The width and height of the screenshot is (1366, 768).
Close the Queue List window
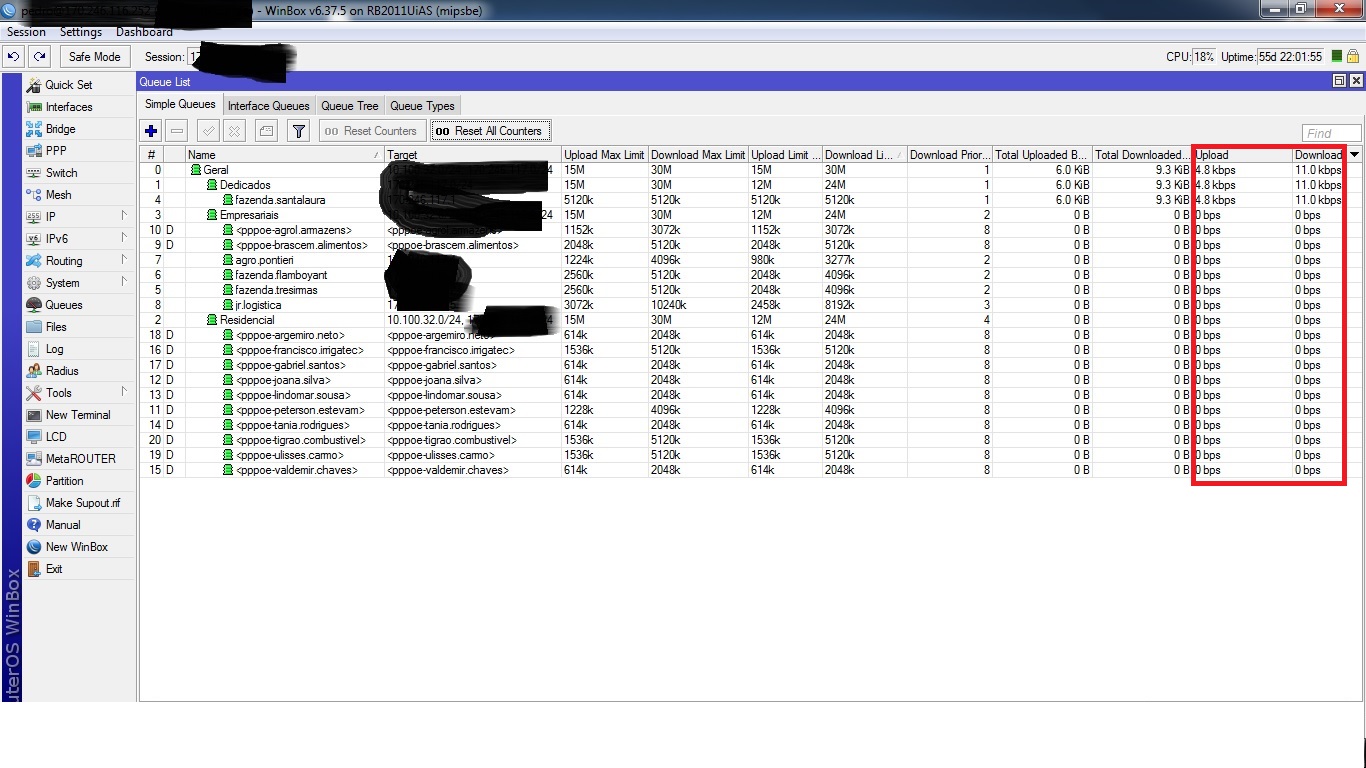pos(1356,81)
